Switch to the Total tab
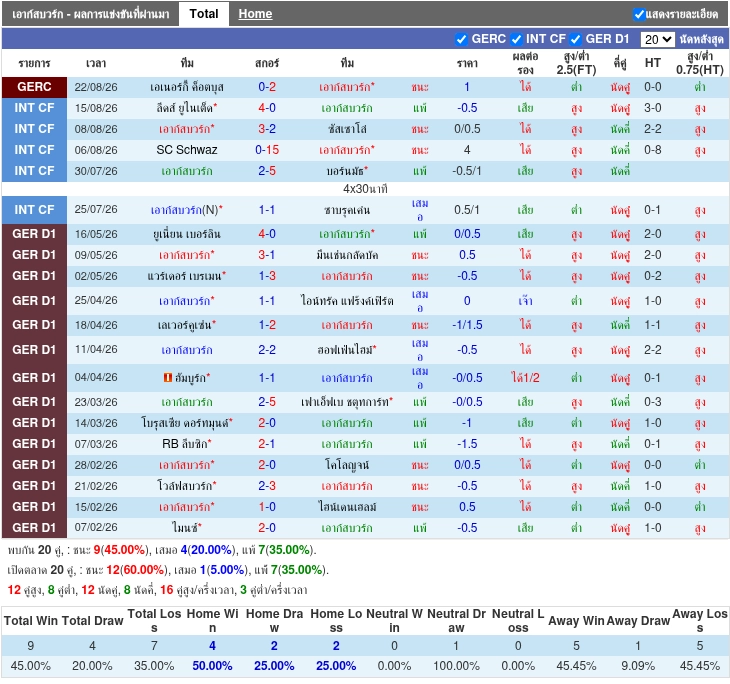730x684 pixels. 204,14
